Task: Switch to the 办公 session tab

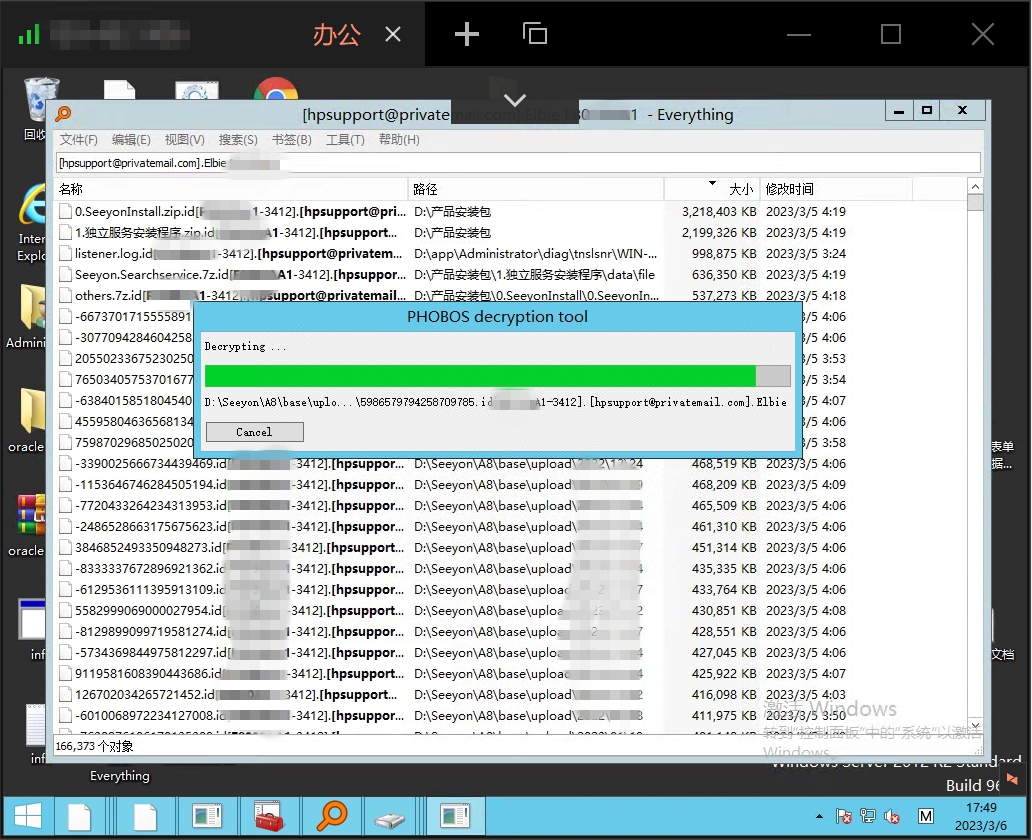Action: 336,34
